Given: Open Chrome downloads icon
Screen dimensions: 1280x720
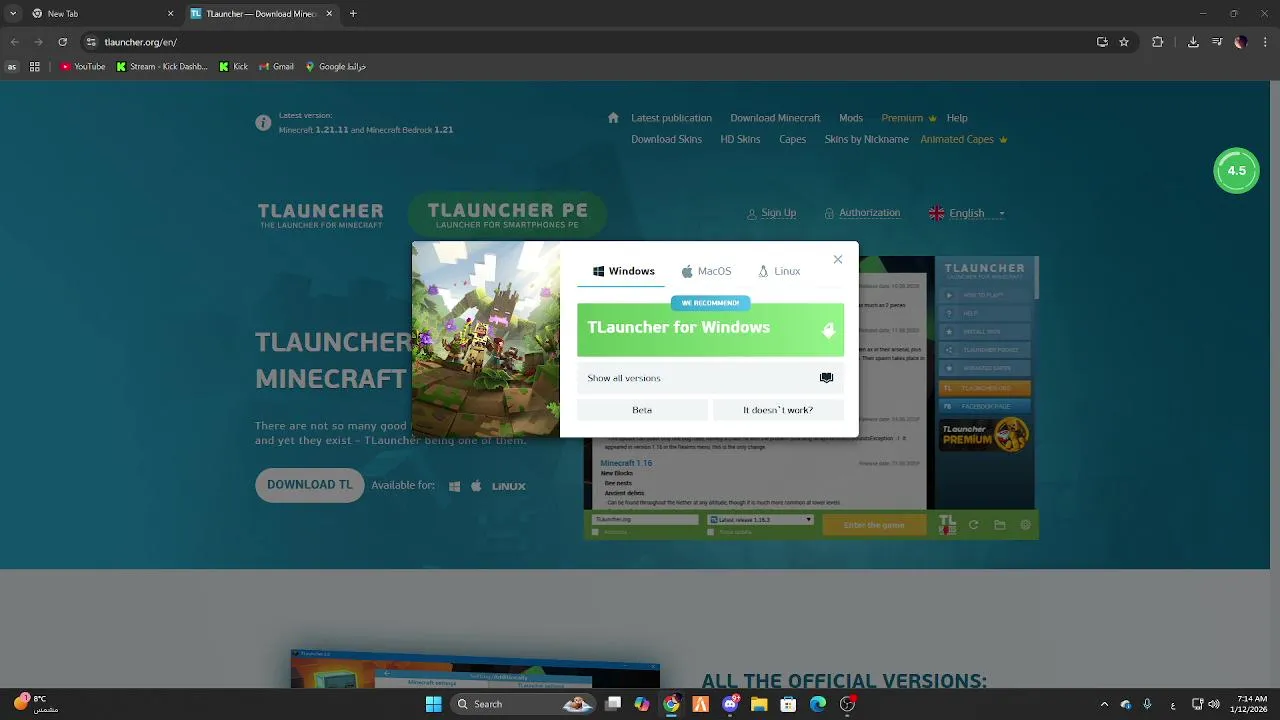Looking at the screenshot, I should pyautogui.click(x=1193, y=42).
